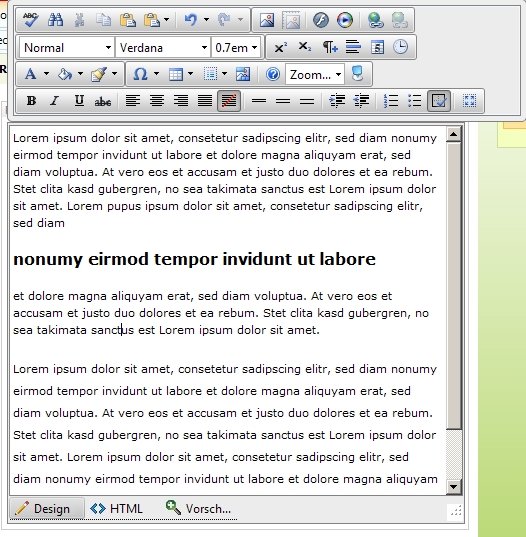Click the Redo arrow icon
Image resolution: width=526 pixels, height=537 pixels.
(224, 20)
